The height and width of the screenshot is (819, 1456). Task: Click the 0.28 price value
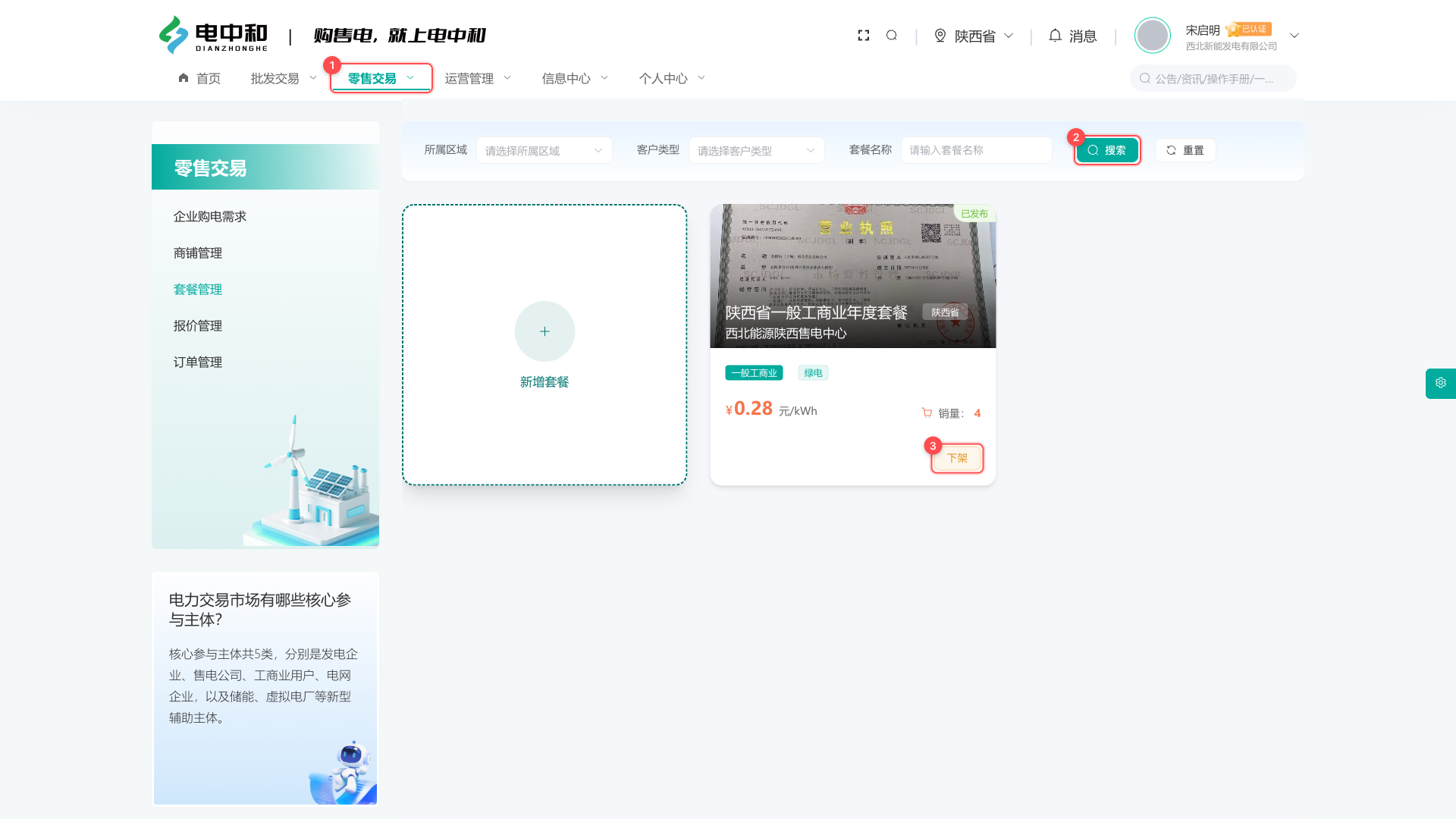pos(753,408)
